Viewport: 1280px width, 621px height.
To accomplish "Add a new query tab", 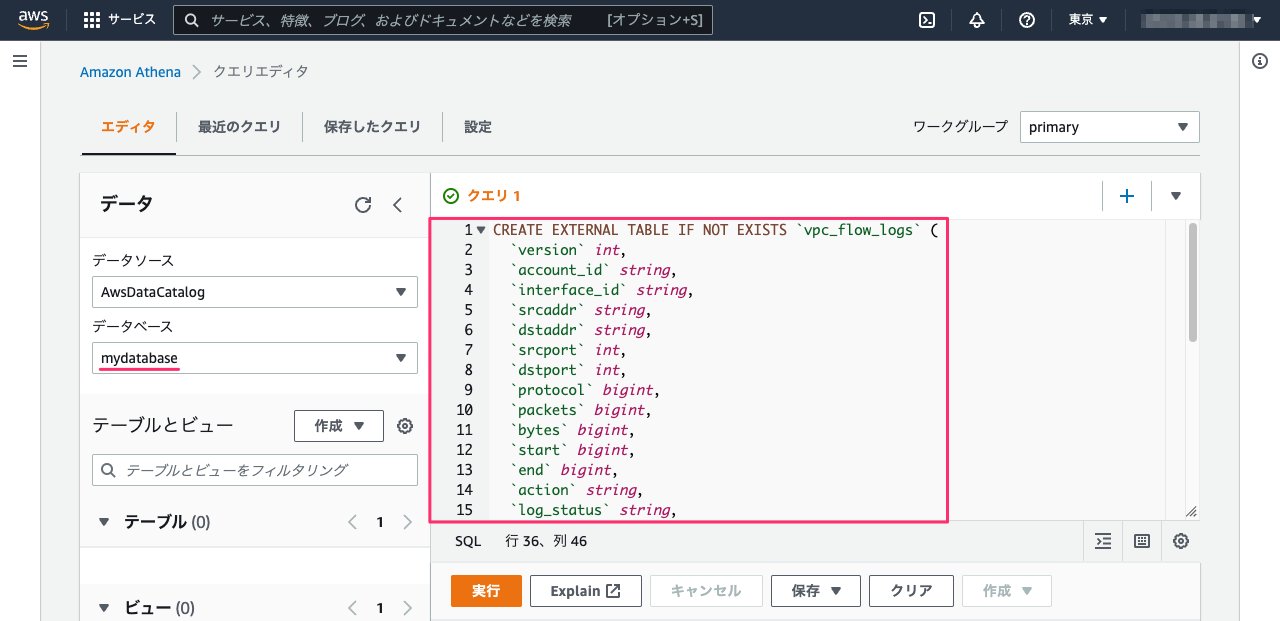I will [x=1127, y=196].
